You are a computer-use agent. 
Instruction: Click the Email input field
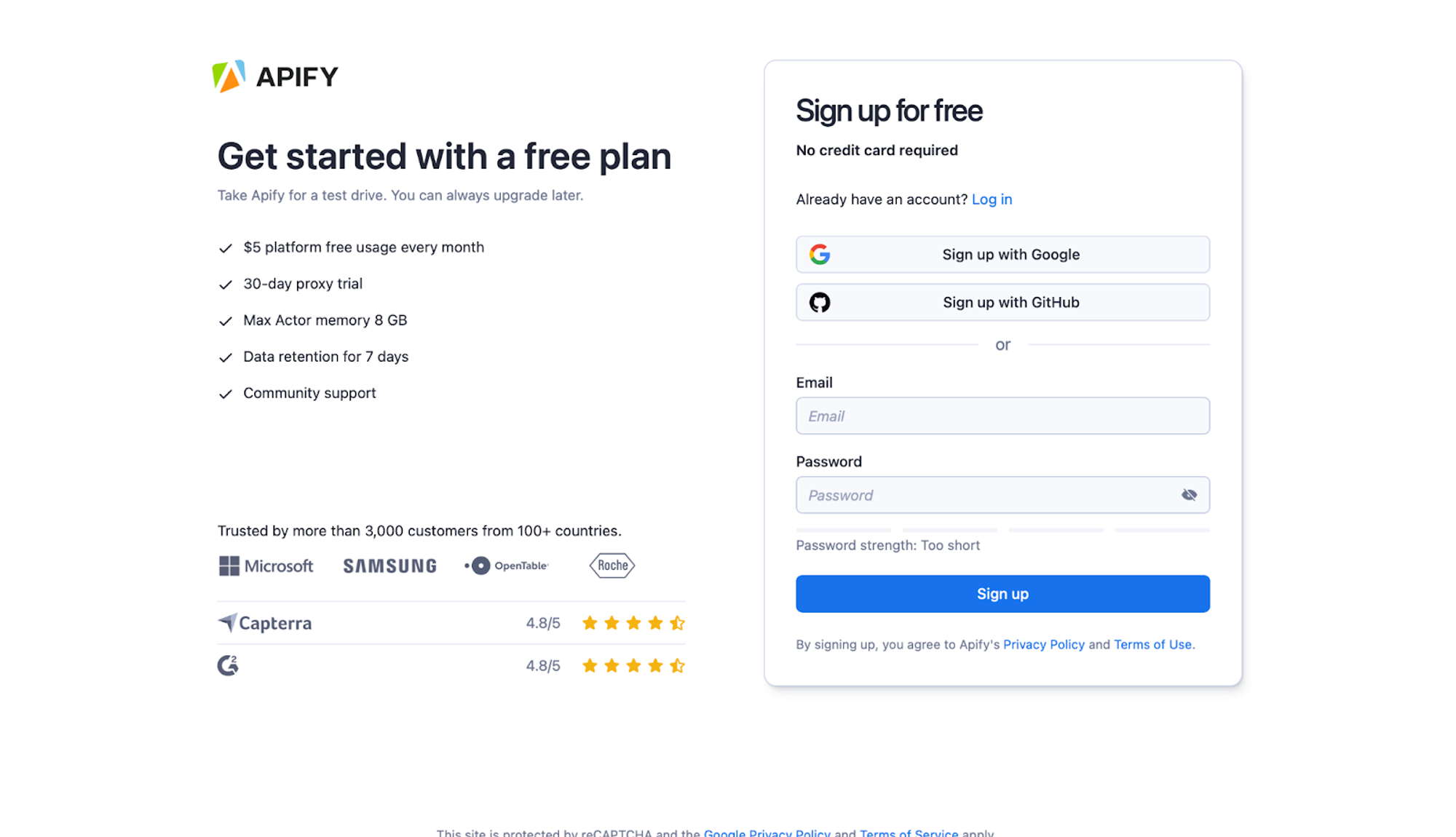1002,415
